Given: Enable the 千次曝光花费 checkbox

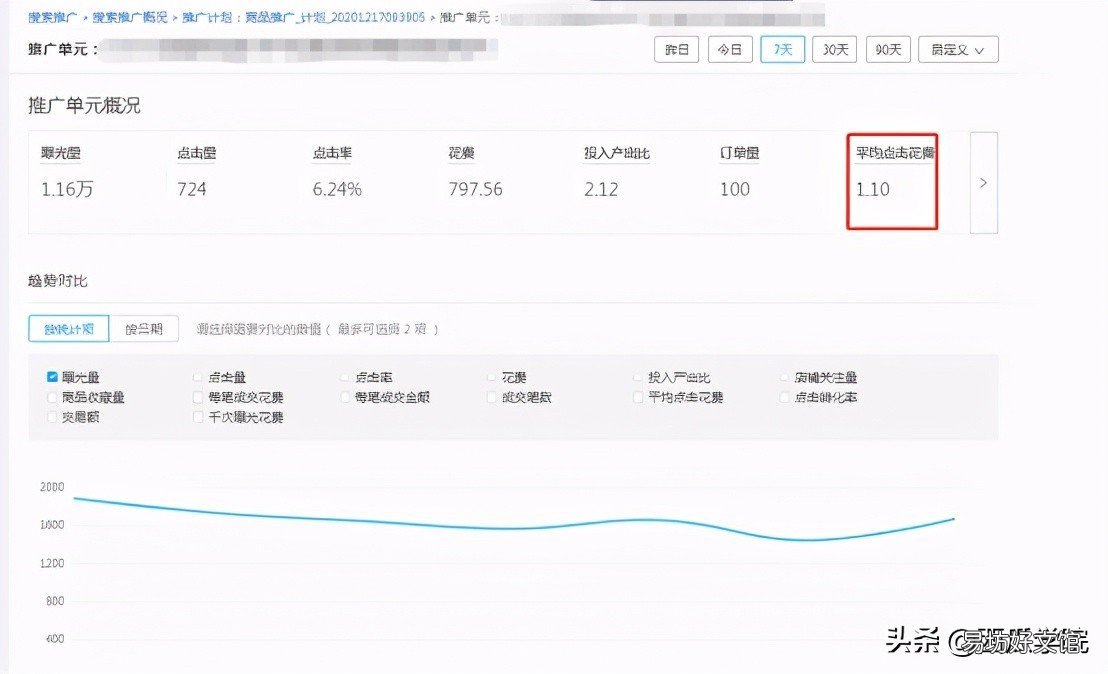Looking at the screenshot, I should pyautogui.click(x=198, y=417).
